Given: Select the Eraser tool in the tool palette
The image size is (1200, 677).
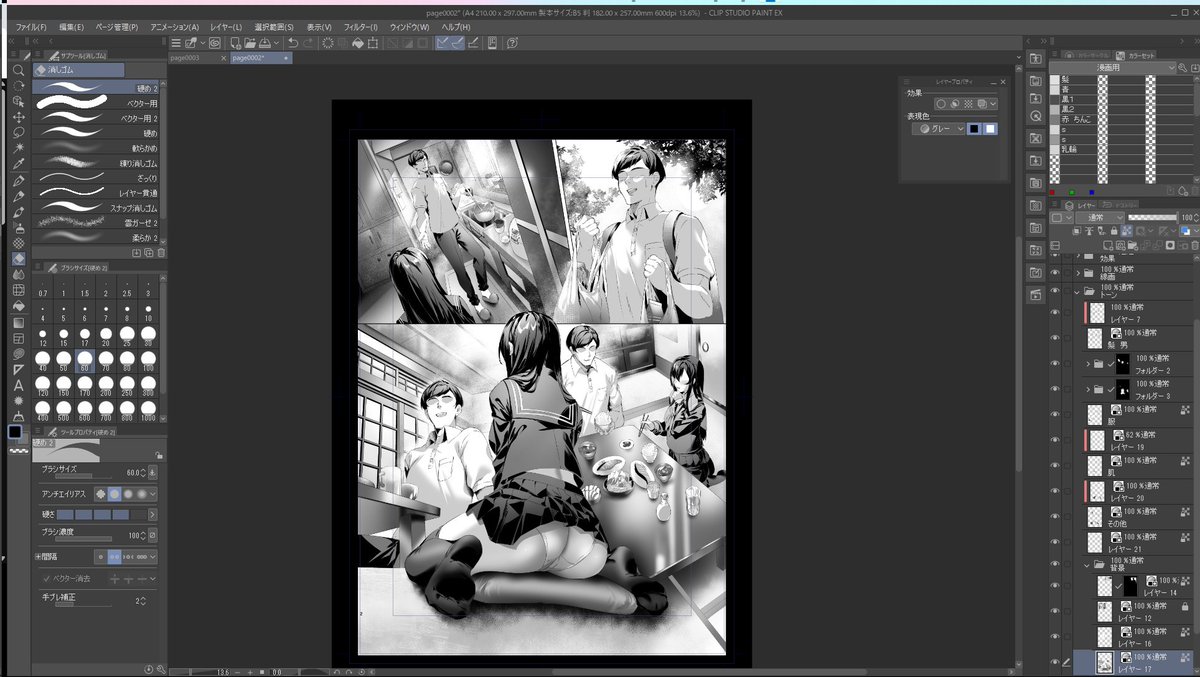Looking at the screenshot, I should pyautogui.click(x=18, y=259).
